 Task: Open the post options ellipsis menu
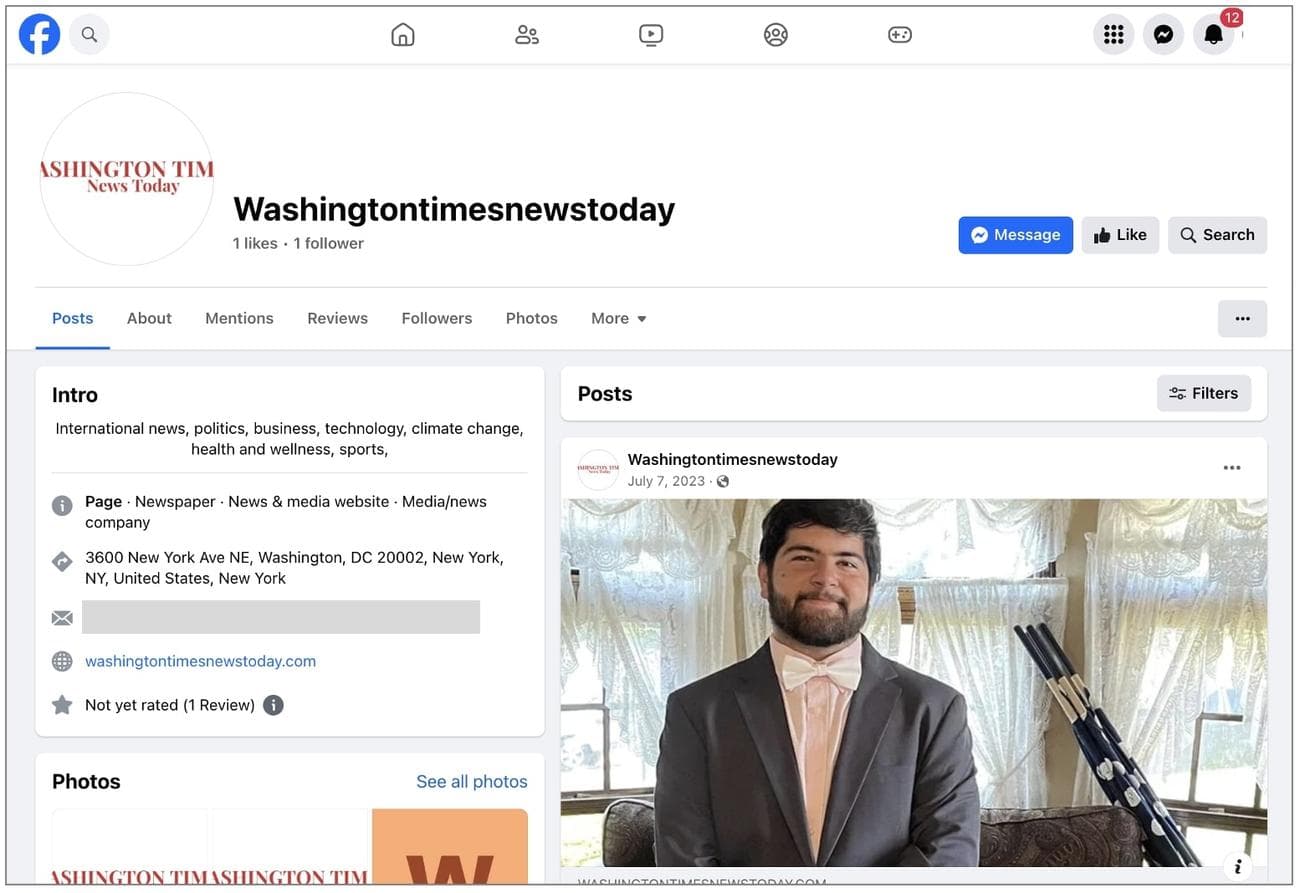click(1232, 466)
